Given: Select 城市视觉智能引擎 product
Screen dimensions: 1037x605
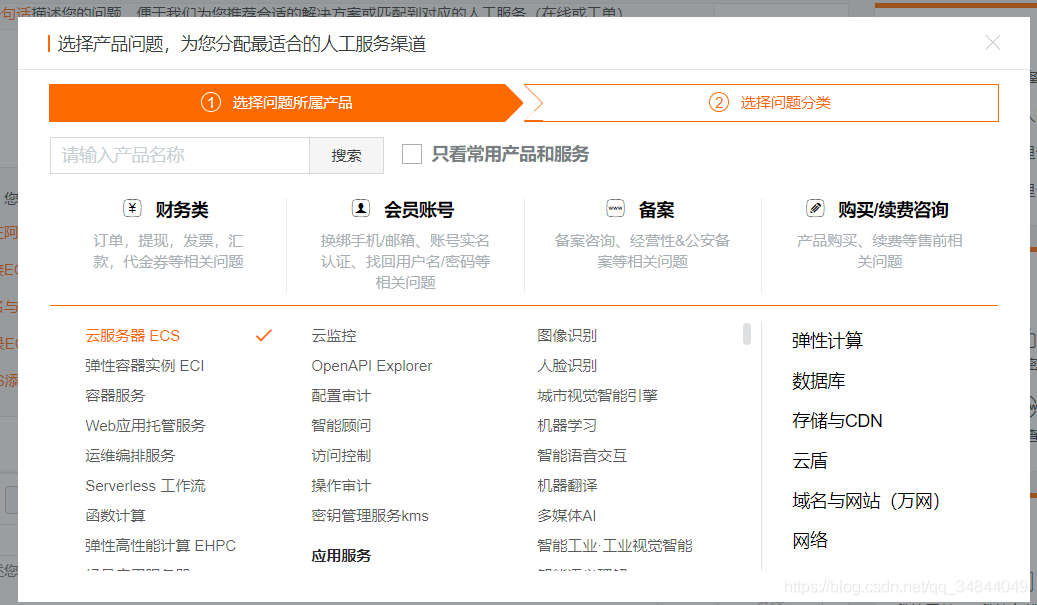Looking at the screenshot, I should (x=597, y=395).
